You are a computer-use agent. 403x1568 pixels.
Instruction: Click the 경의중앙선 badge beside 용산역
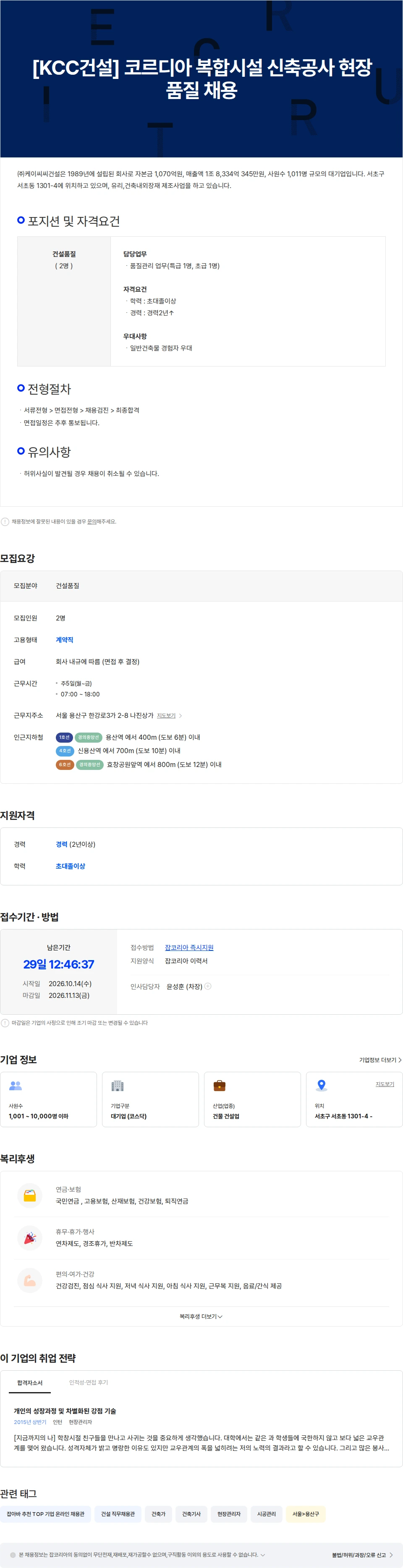pyautogui.click(x=88, y=738)
